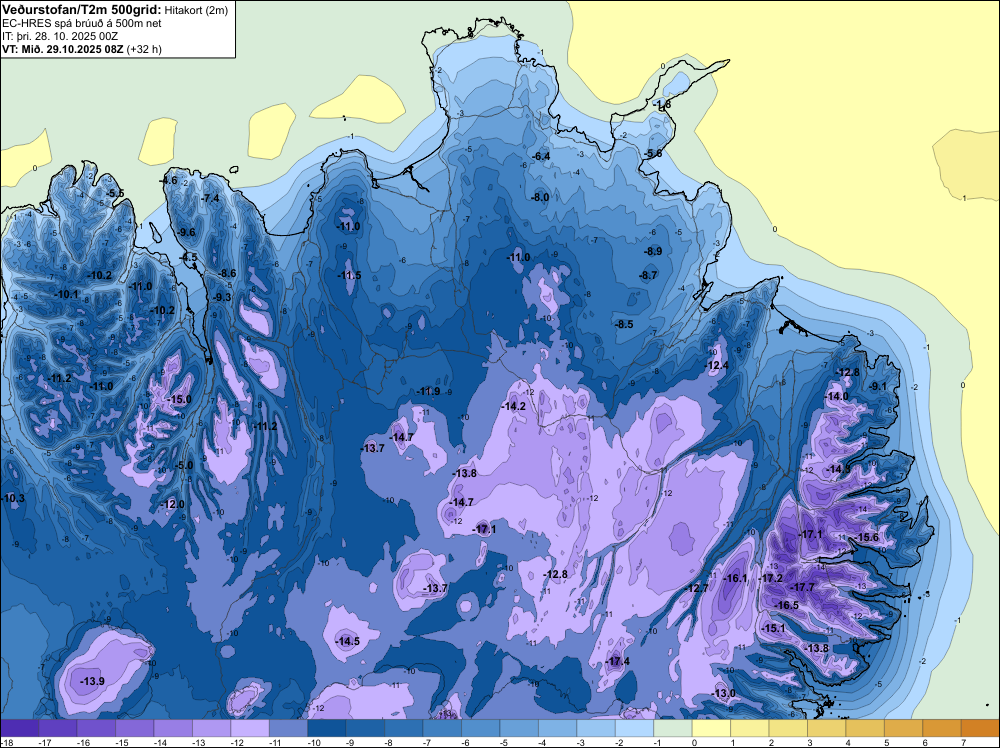1000x748 pixels.
Task: Click the -12.4 temperature label
Action: [716, 365]
